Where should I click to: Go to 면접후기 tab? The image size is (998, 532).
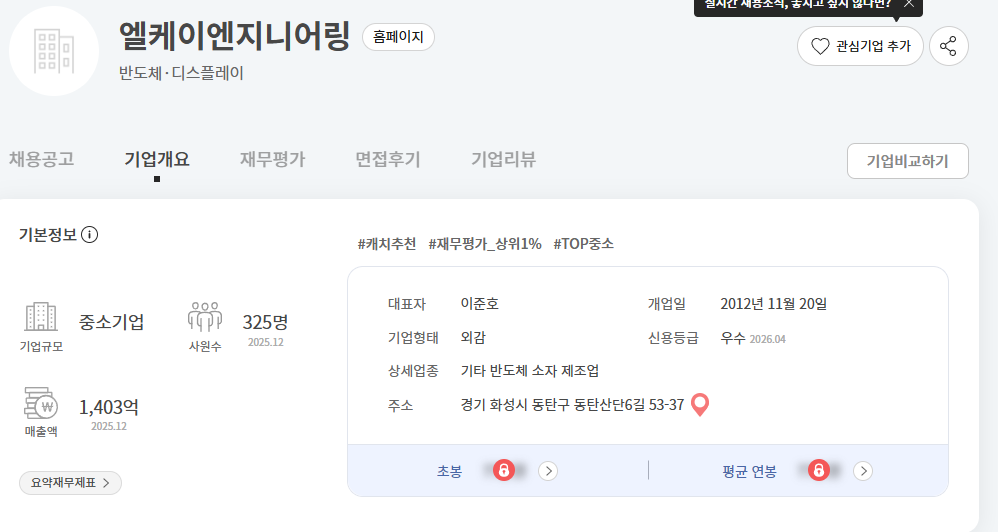[x=388, y=159]
